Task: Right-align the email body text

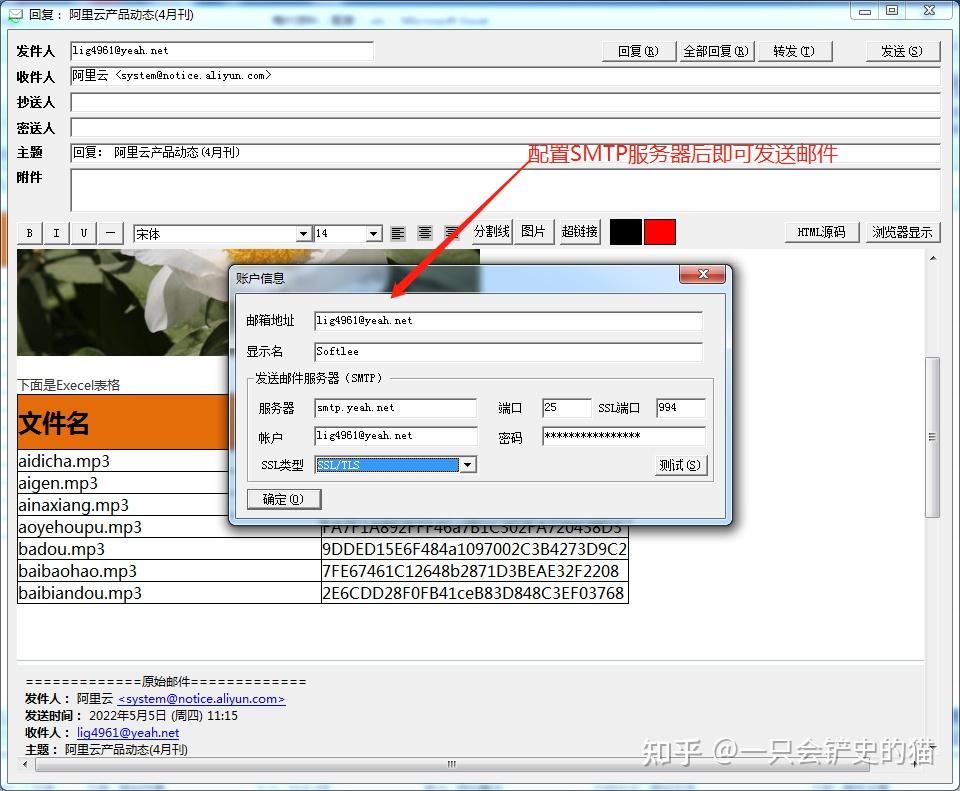Action: click(x=452, y=231)
